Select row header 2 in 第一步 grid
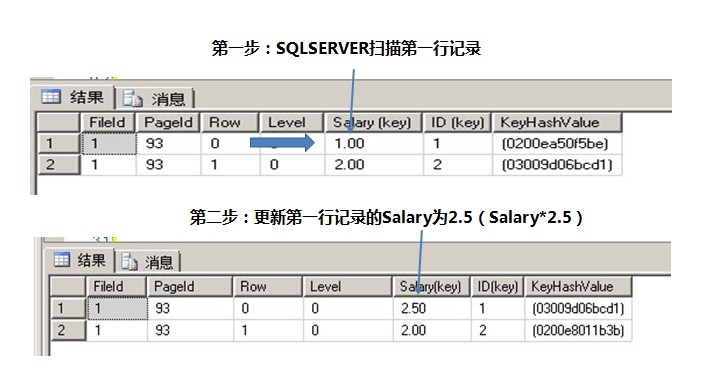 point(58,165)
